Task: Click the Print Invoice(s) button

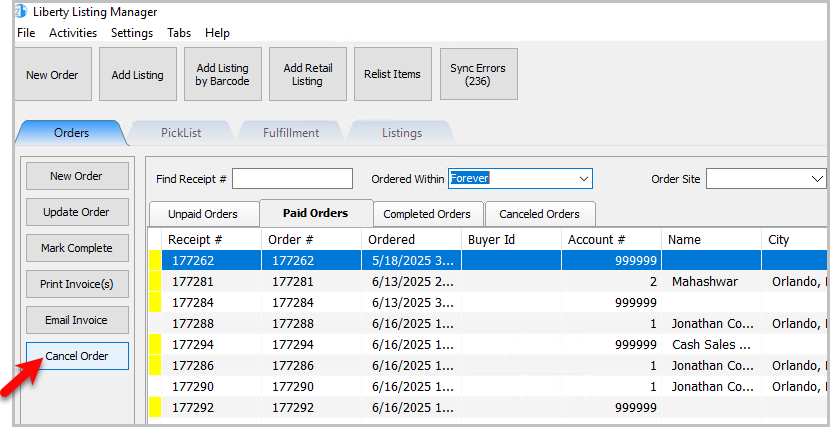Action: (77, 284)
